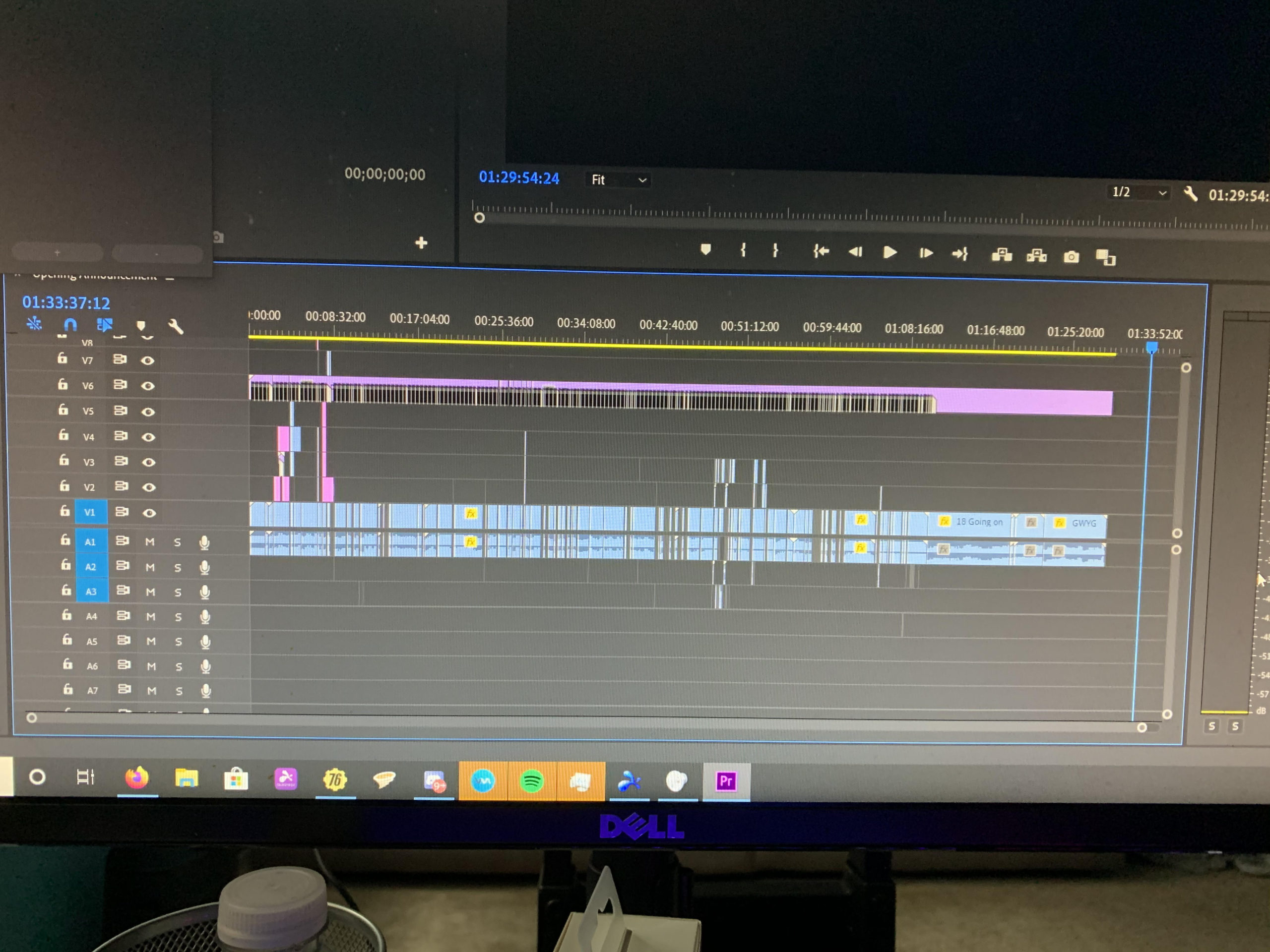The width and height of the screenshot is (1270, 952).
Task: Open the 1/2 playback resolution dropdown
Action: [1139, 192]
